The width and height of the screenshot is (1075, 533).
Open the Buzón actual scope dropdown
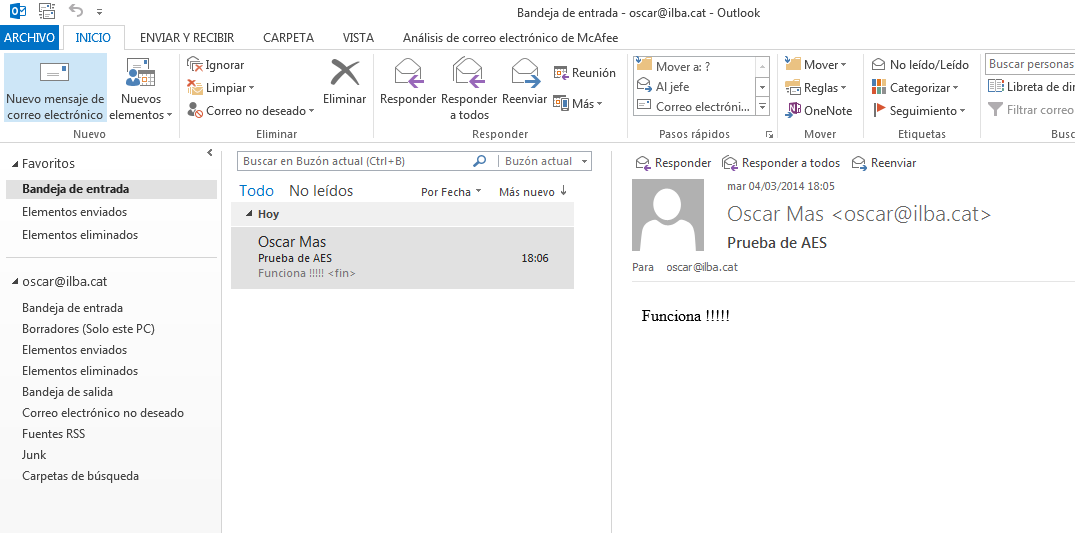(x=545, y=161)
